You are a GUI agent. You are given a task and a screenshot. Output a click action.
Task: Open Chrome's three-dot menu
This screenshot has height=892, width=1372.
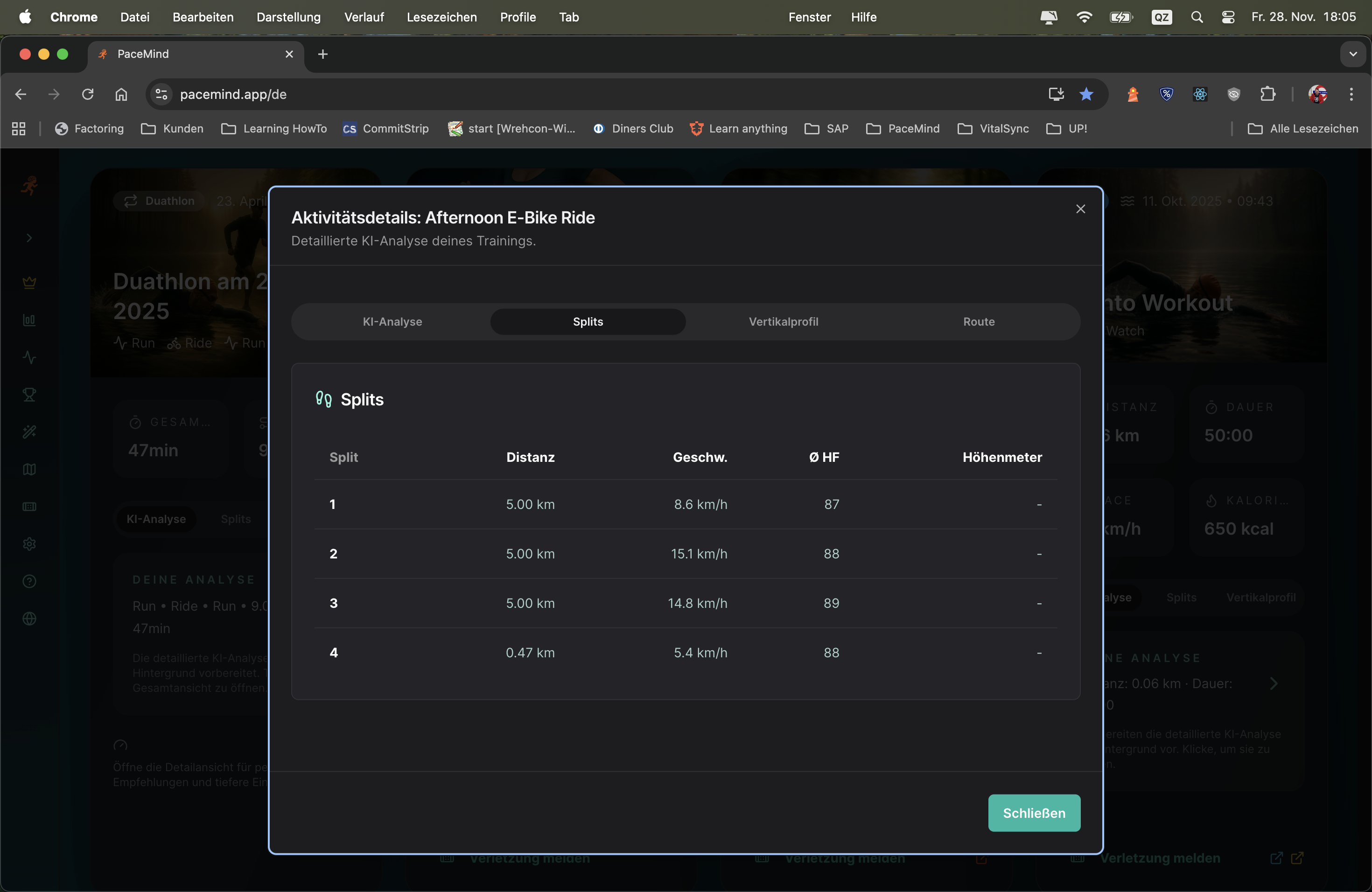pos(1351,94)
